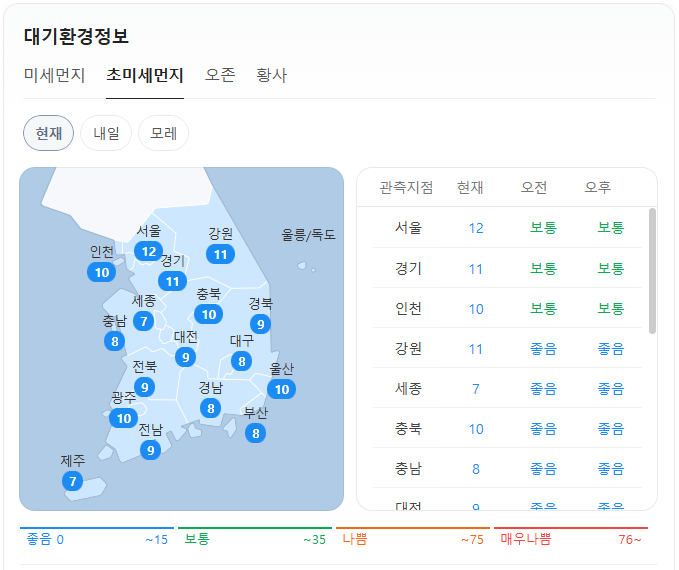
Task: Select the 초미세먼지 tab
Action: point(145,75)
